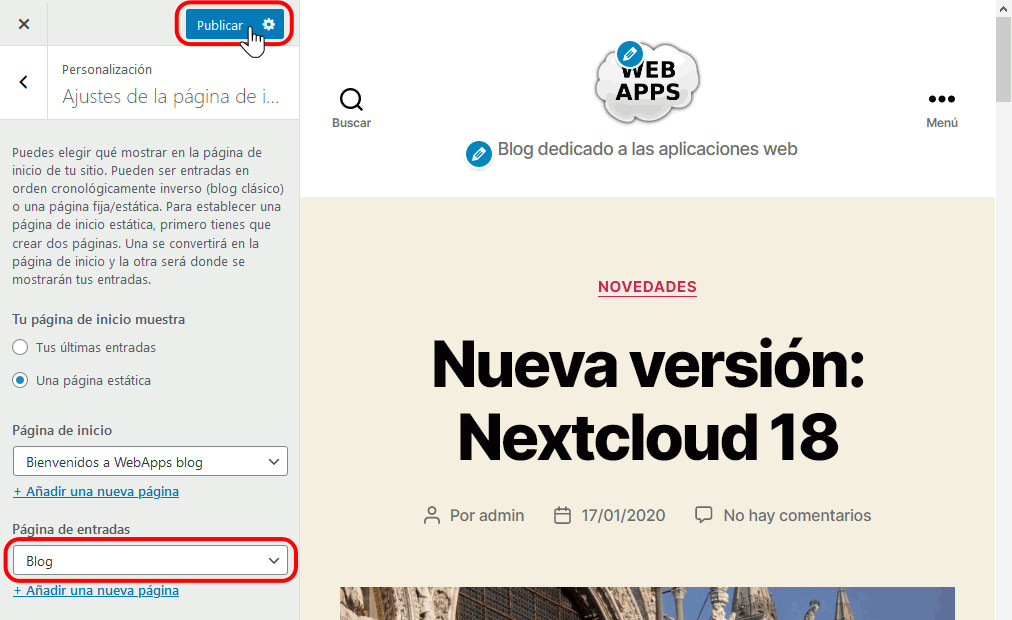Select 'Una página estática' radio option
1012x620 pixels.
coord(20,380)
